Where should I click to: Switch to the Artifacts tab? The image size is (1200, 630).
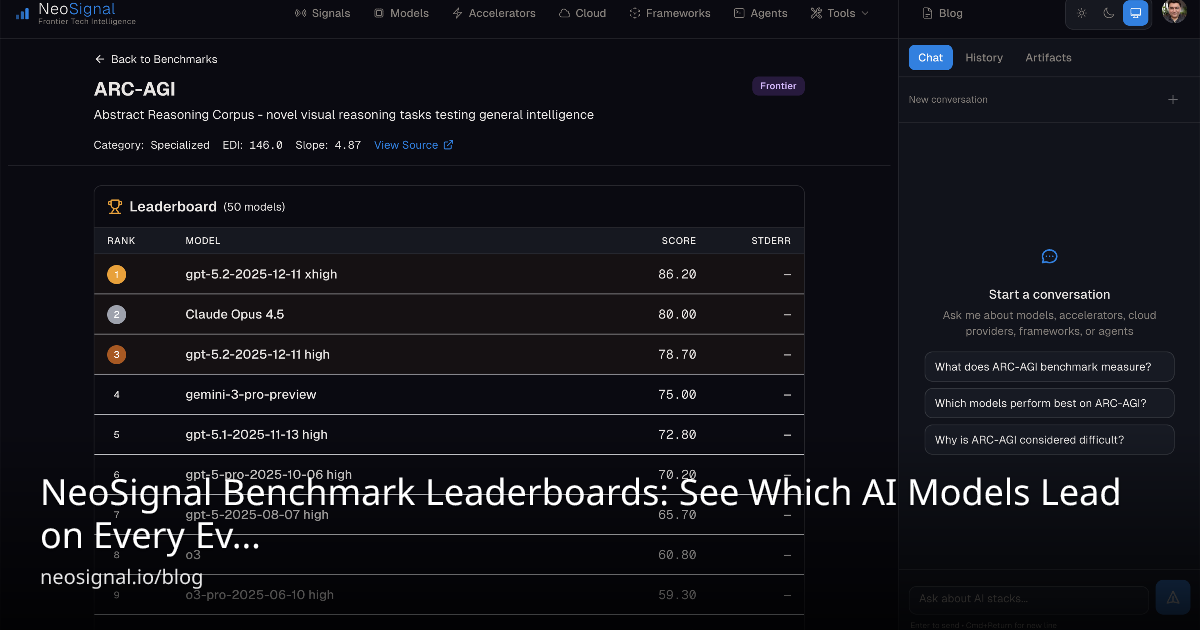coord(1048,57)
